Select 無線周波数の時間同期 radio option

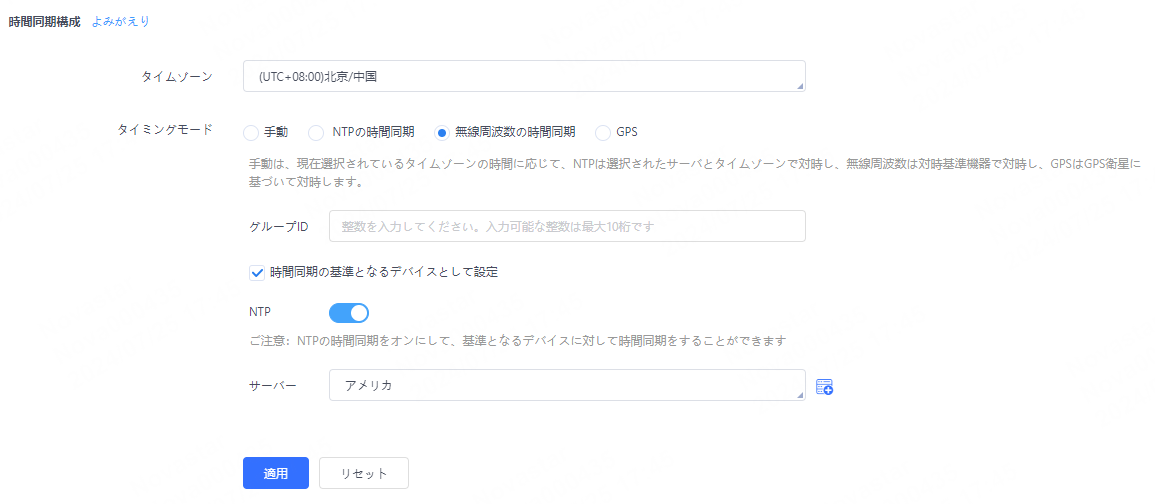[441, 132]
